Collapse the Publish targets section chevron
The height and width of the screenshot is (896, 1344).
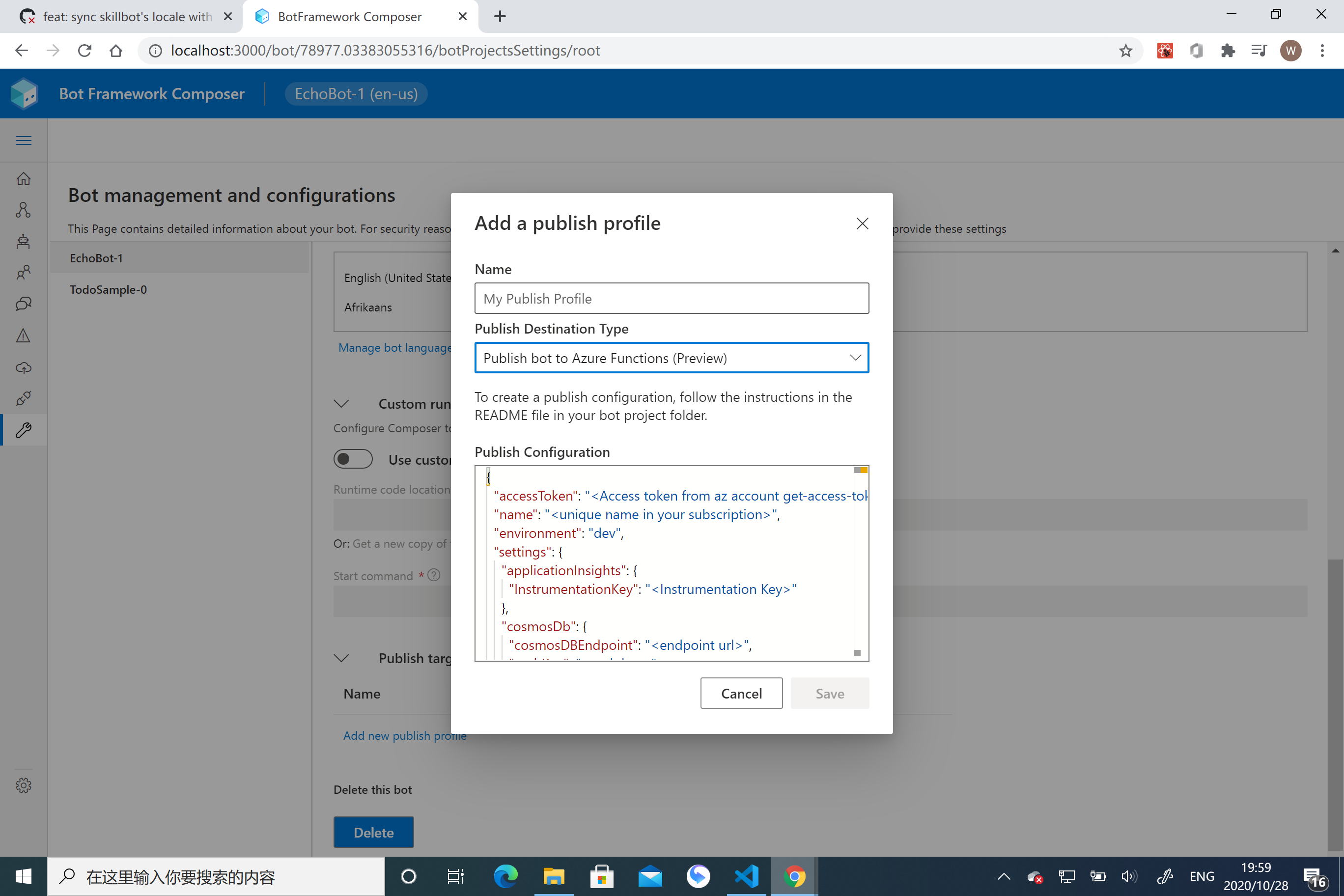coord(342,658)
